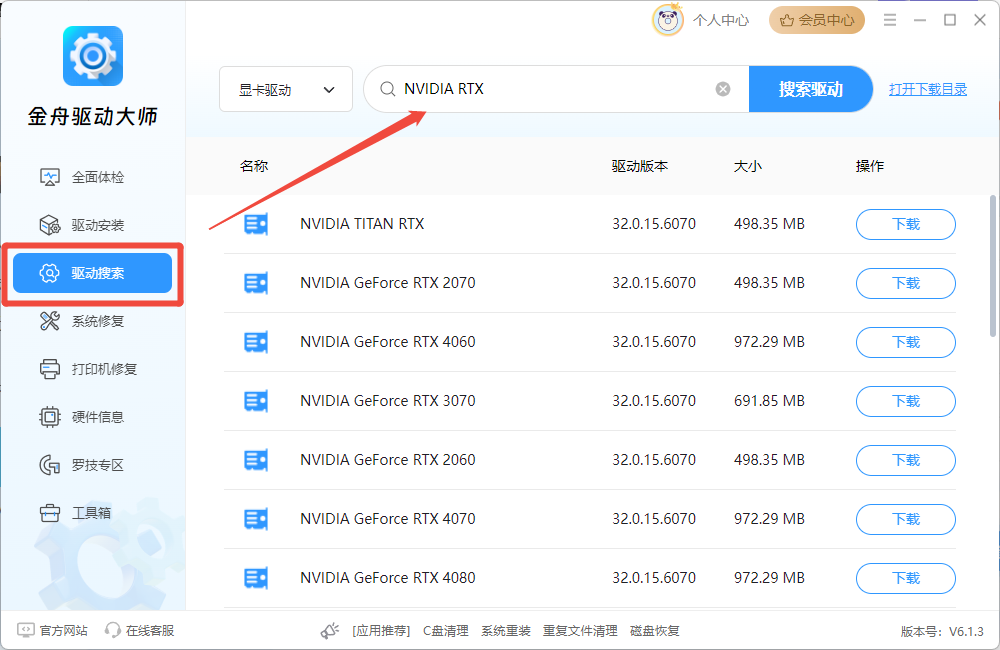The height and width of the screenshot is (650, 1000).
Task: Click into the NVIDIA RTX search field
Action: 555,89
